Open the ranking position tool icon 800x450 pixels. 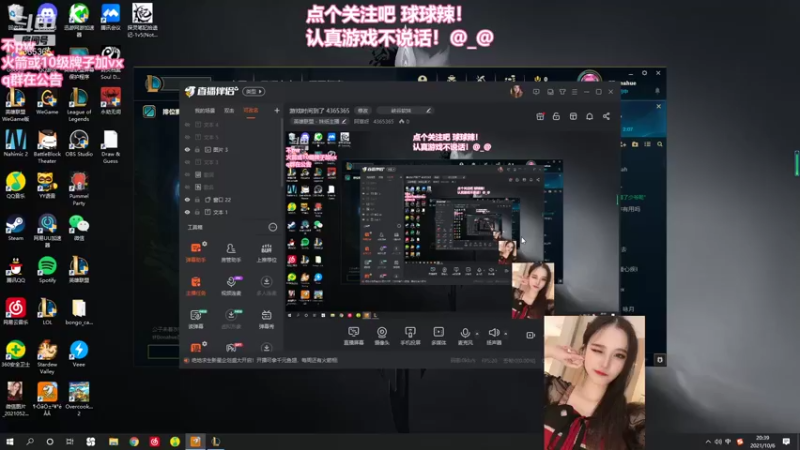[266, 252]
